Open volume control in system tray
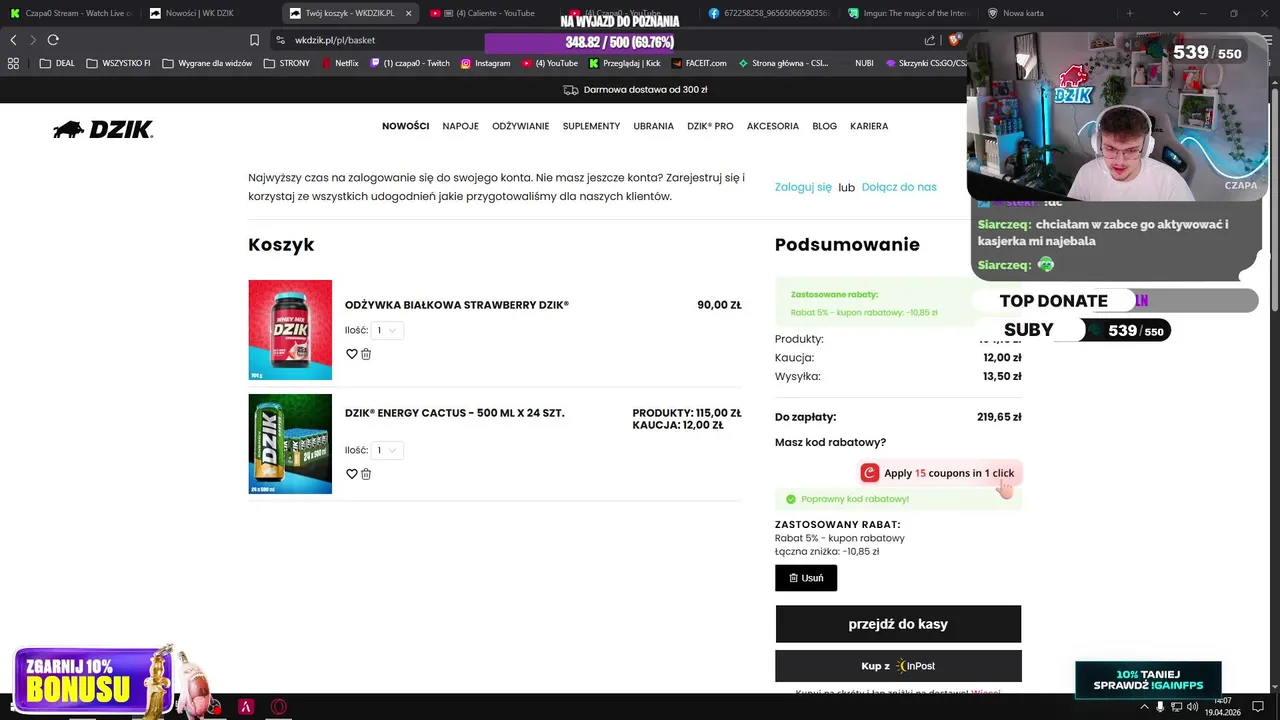The width and height of the screenshot is (1280, 720). pos(1192,707)
